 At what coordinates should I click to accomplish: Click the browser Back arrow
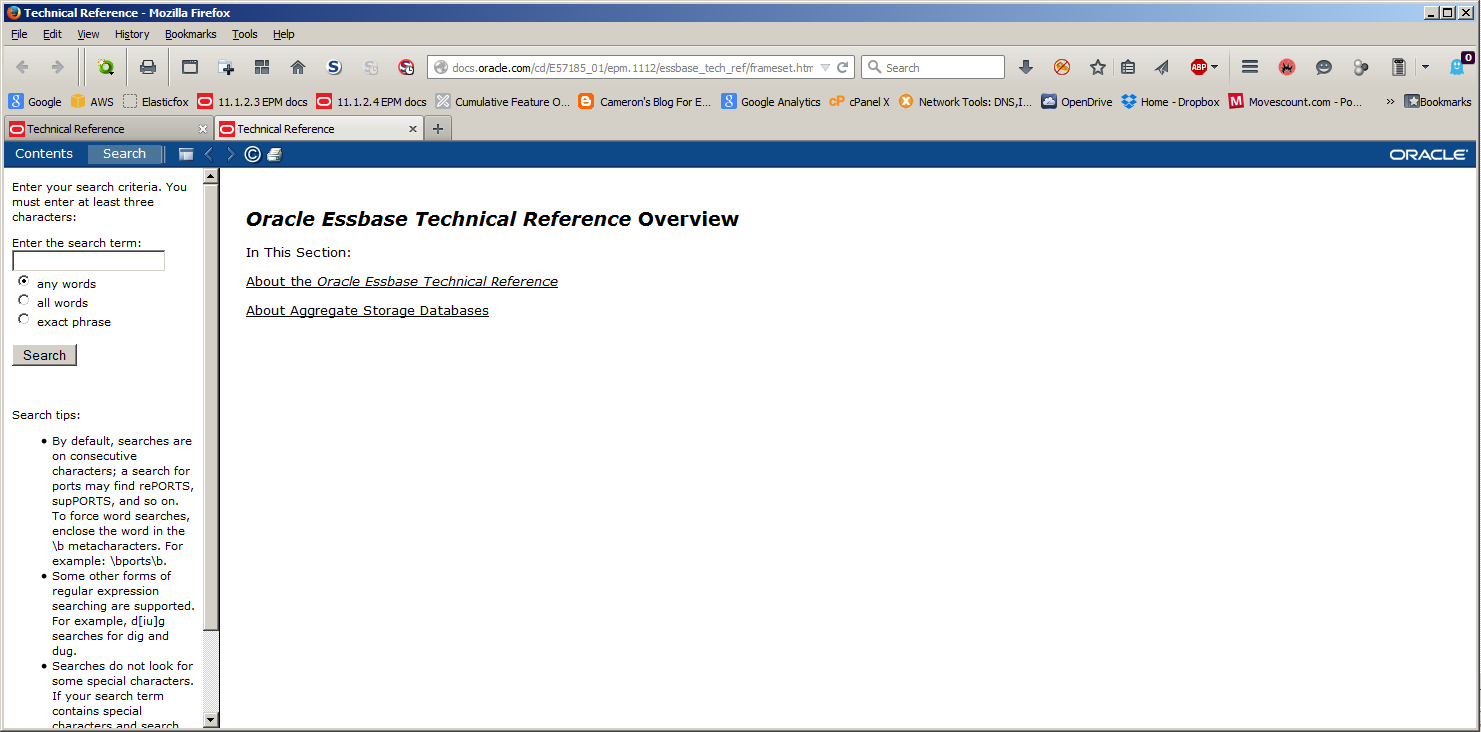(22, 67)
